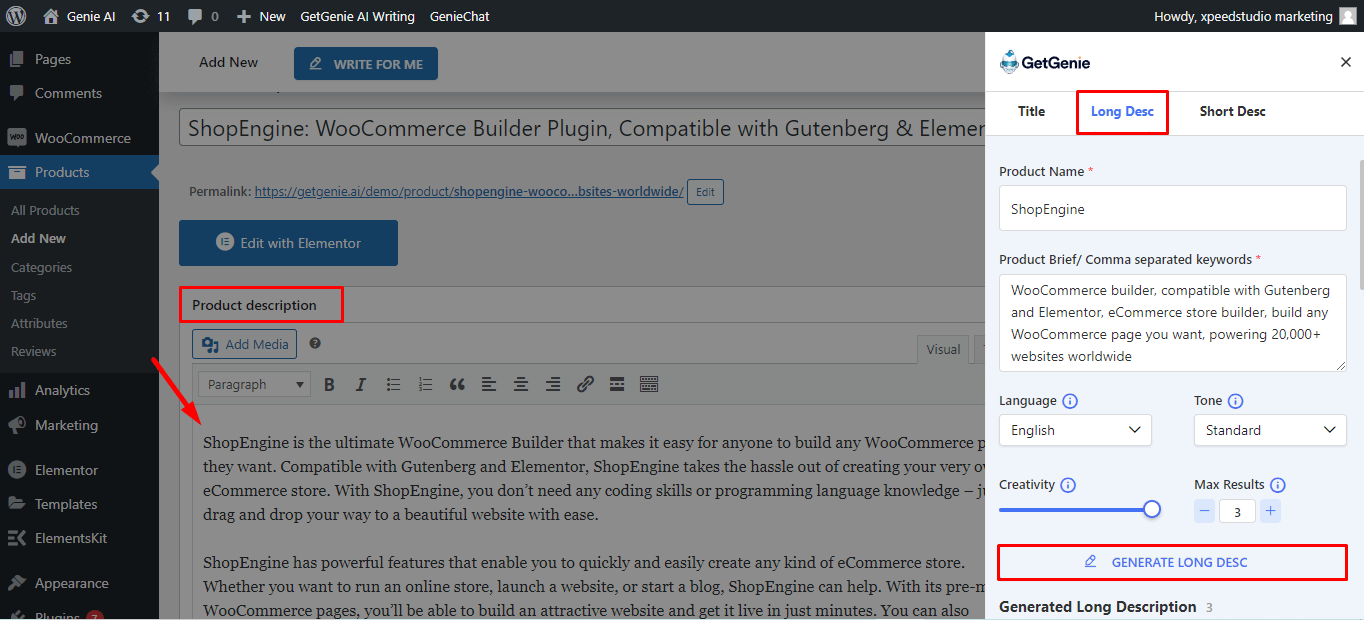Open the Tags submenu link

tap(23, 295)
